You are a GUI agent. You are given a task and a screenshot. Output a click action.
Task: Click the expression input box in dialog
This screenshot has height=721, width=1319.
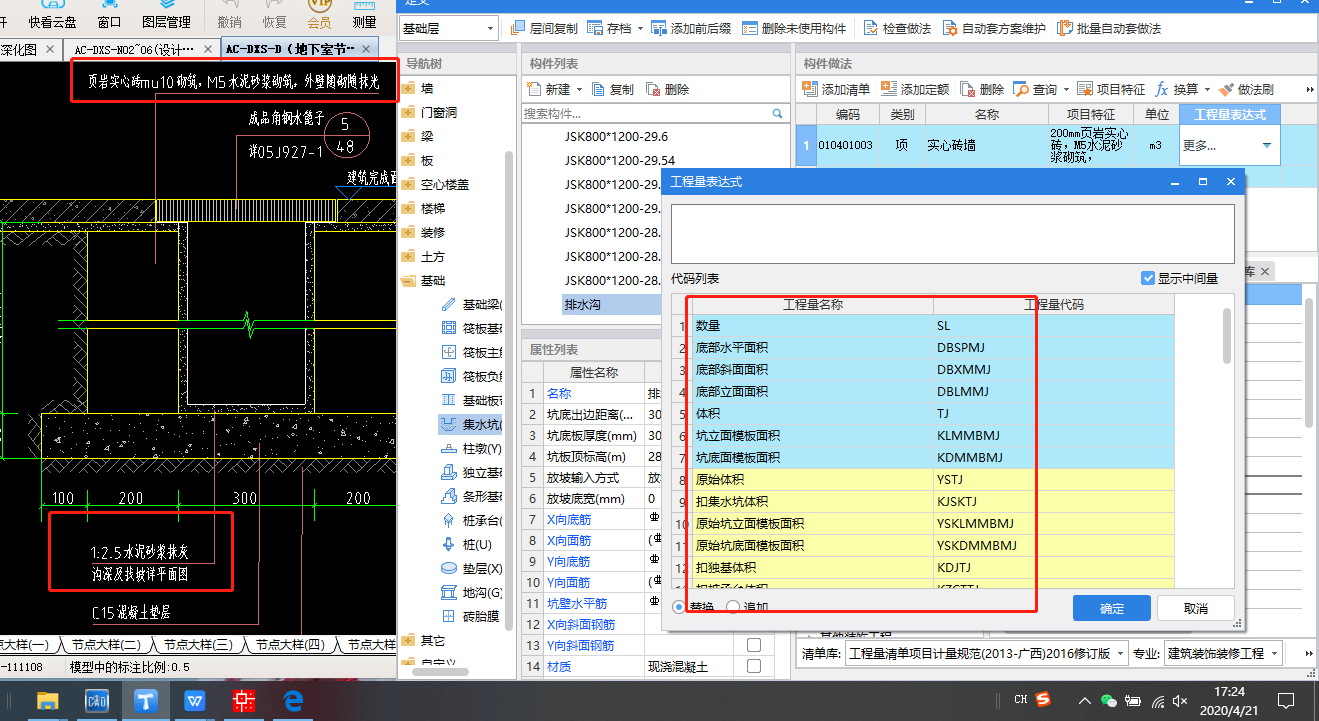pos(952,234)
